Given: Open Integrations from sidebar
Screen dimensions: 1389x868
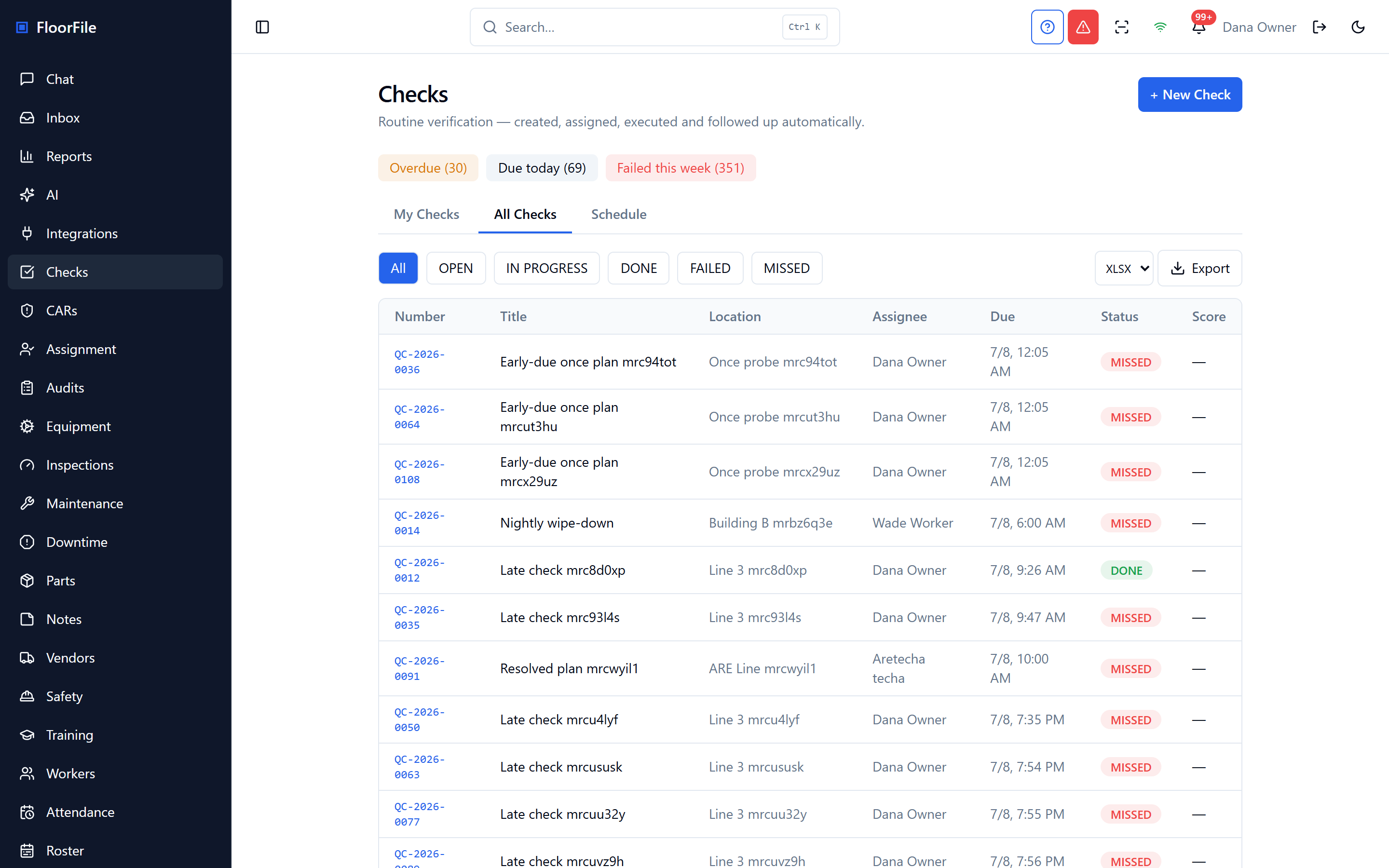Looking at the screenshot, I should 115,233.
